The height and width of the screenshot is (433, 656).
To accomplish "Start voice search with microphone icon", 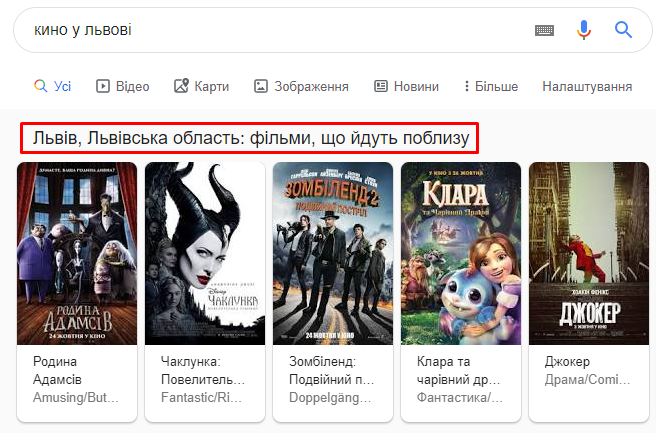I will coord(584,30).
